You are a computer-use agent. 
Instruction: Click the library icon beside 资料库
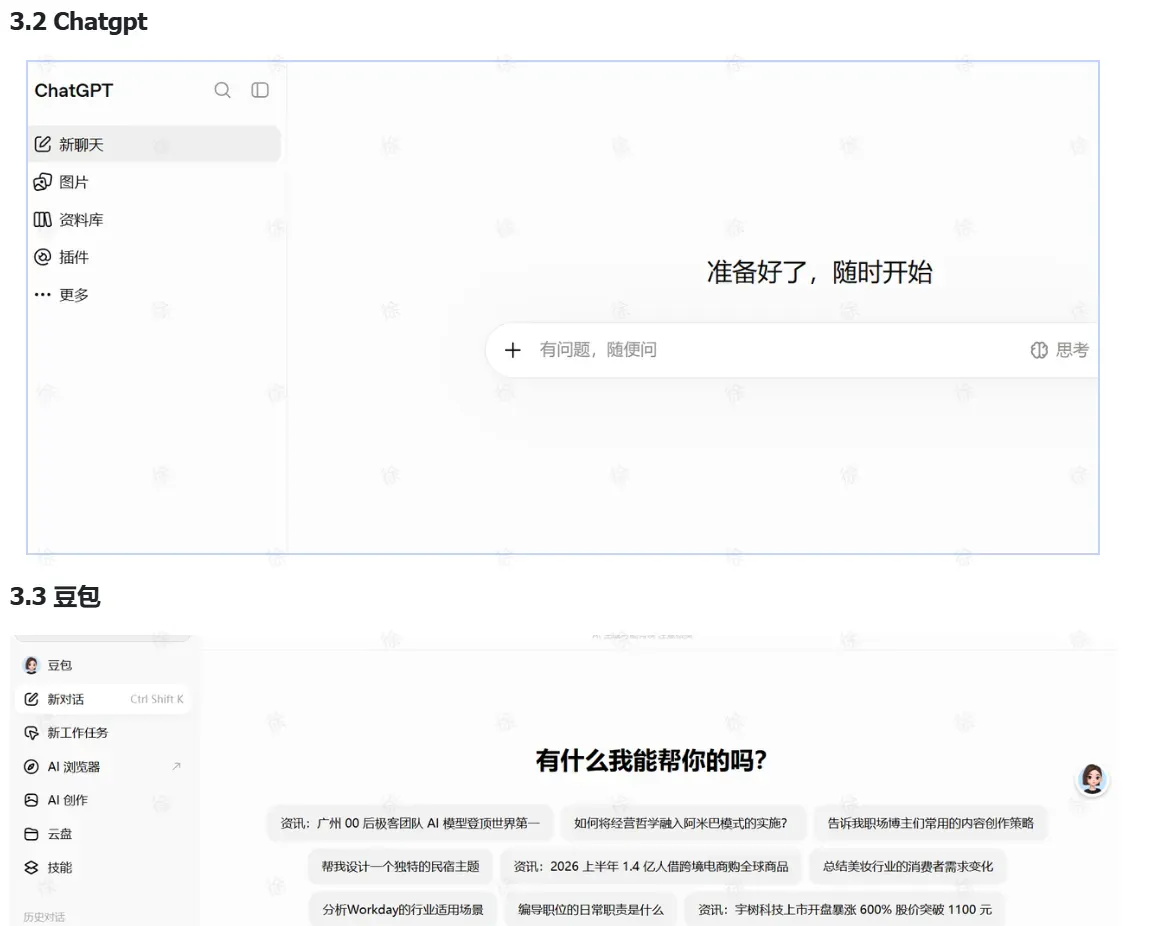[43, 219]
